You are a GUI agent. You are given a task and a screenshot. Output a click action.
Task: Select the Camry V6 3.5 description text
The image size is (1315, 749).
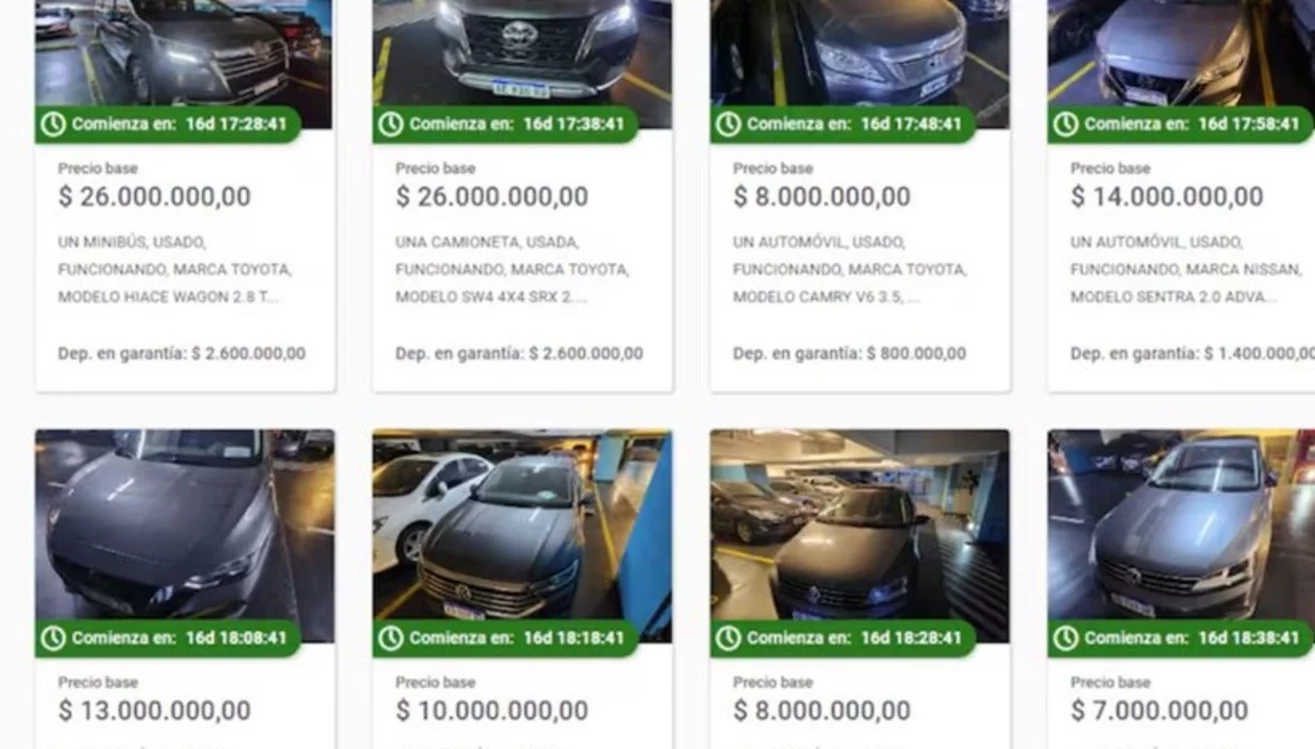click(x=850, y=269)
